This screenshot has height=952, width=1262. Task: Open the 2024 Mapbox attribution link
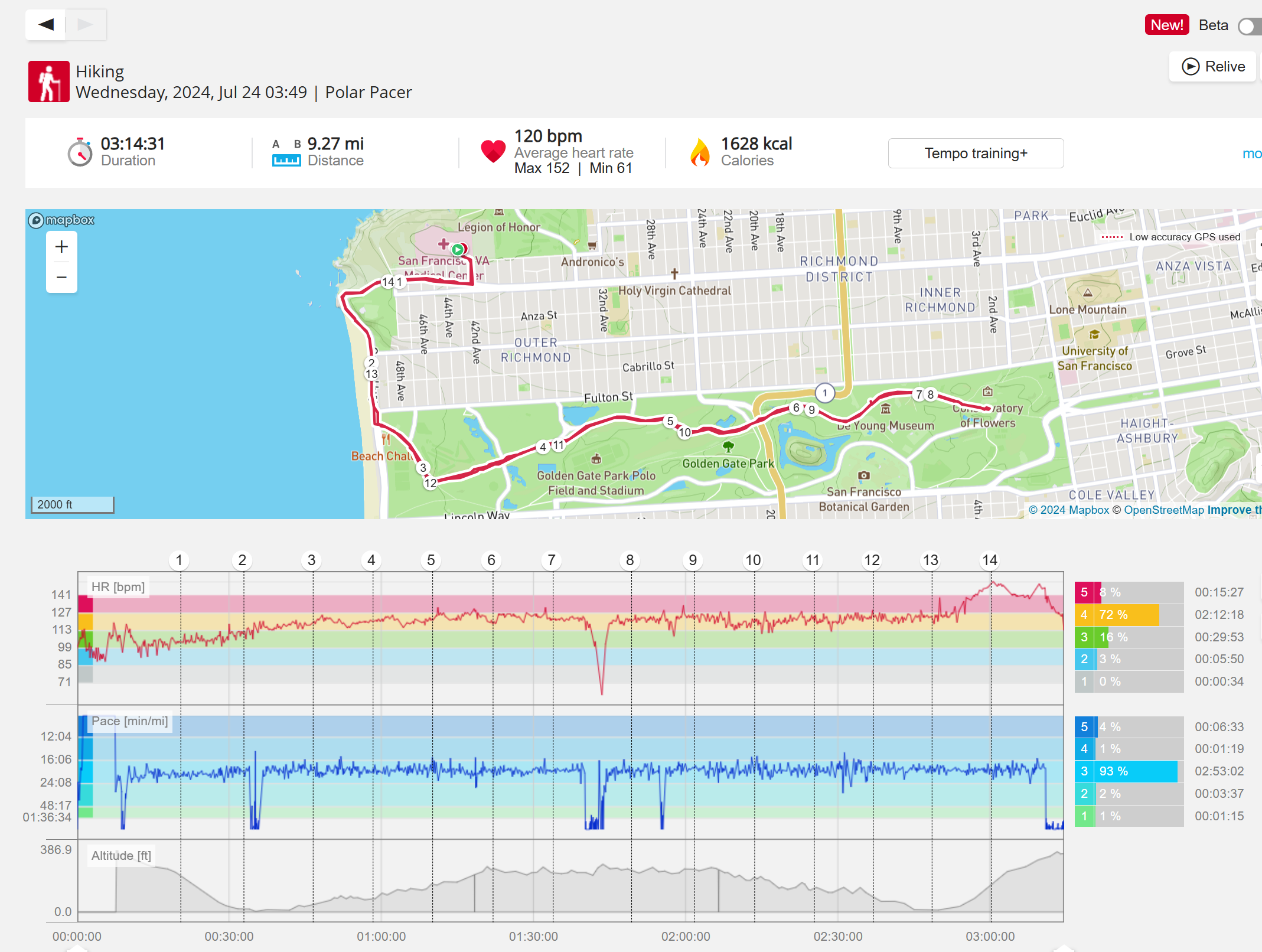[1069, 510]
